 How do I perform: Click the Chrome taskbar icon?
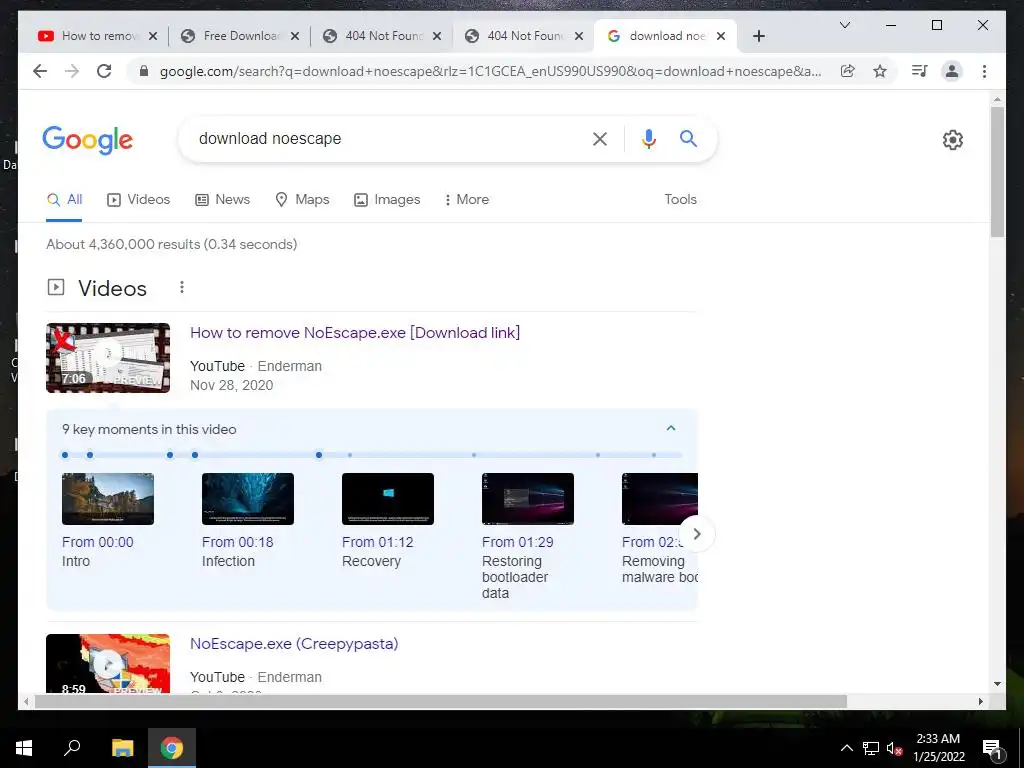172,748
